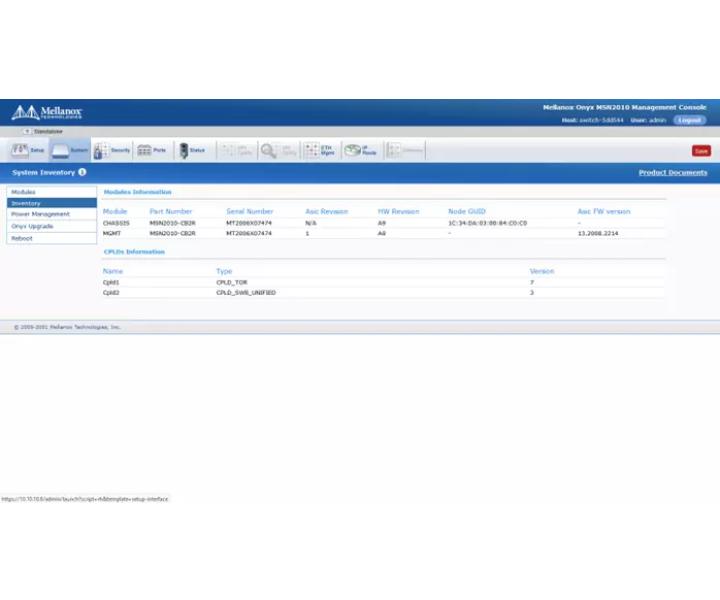Open the IP Route section
720x600 pixels.
pyautogui.click(x=361, y=150)
